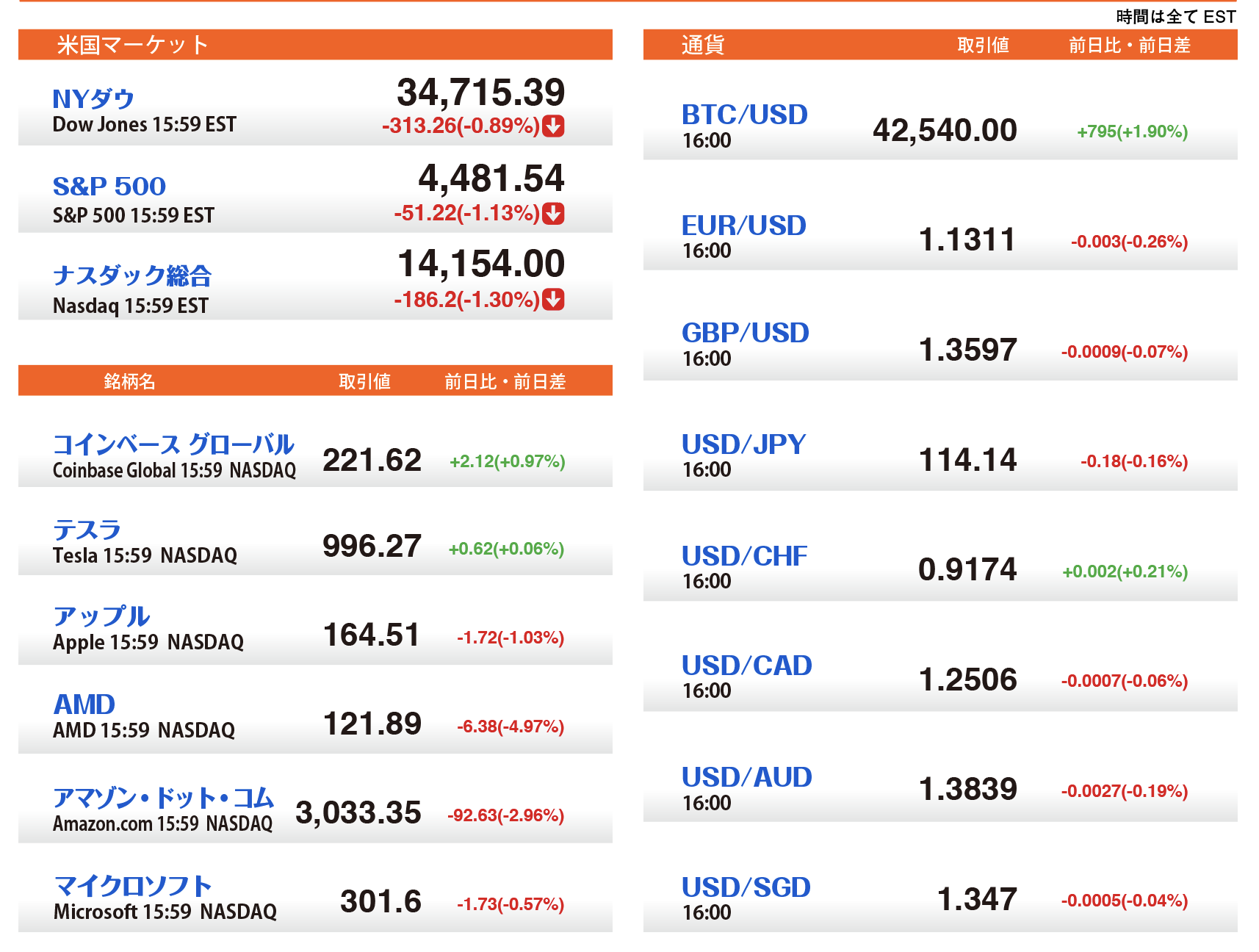Viewport: 1259px width, 952px height.
Task: Click the red down-arrow icon beside Nasdaq
Action: pyautogui.click(x=553, y=300)
